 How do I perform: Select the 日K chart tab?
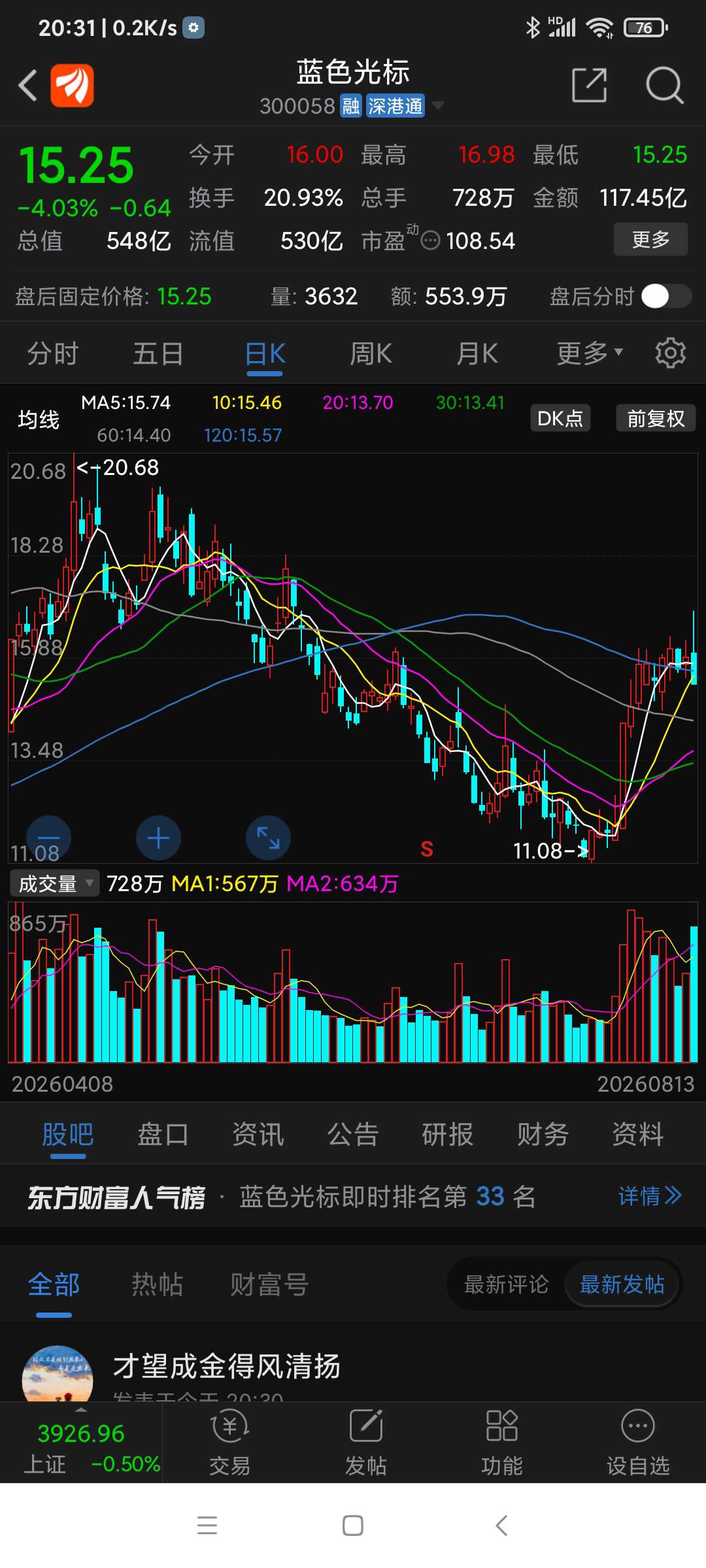[265, 353]
